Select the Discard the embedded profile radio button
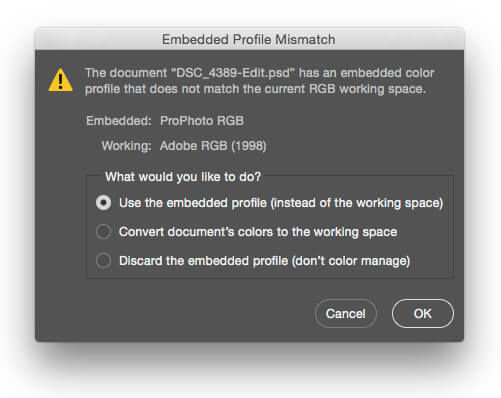The height and width of the screenshot is (398, 501). (x=103, y=261)
